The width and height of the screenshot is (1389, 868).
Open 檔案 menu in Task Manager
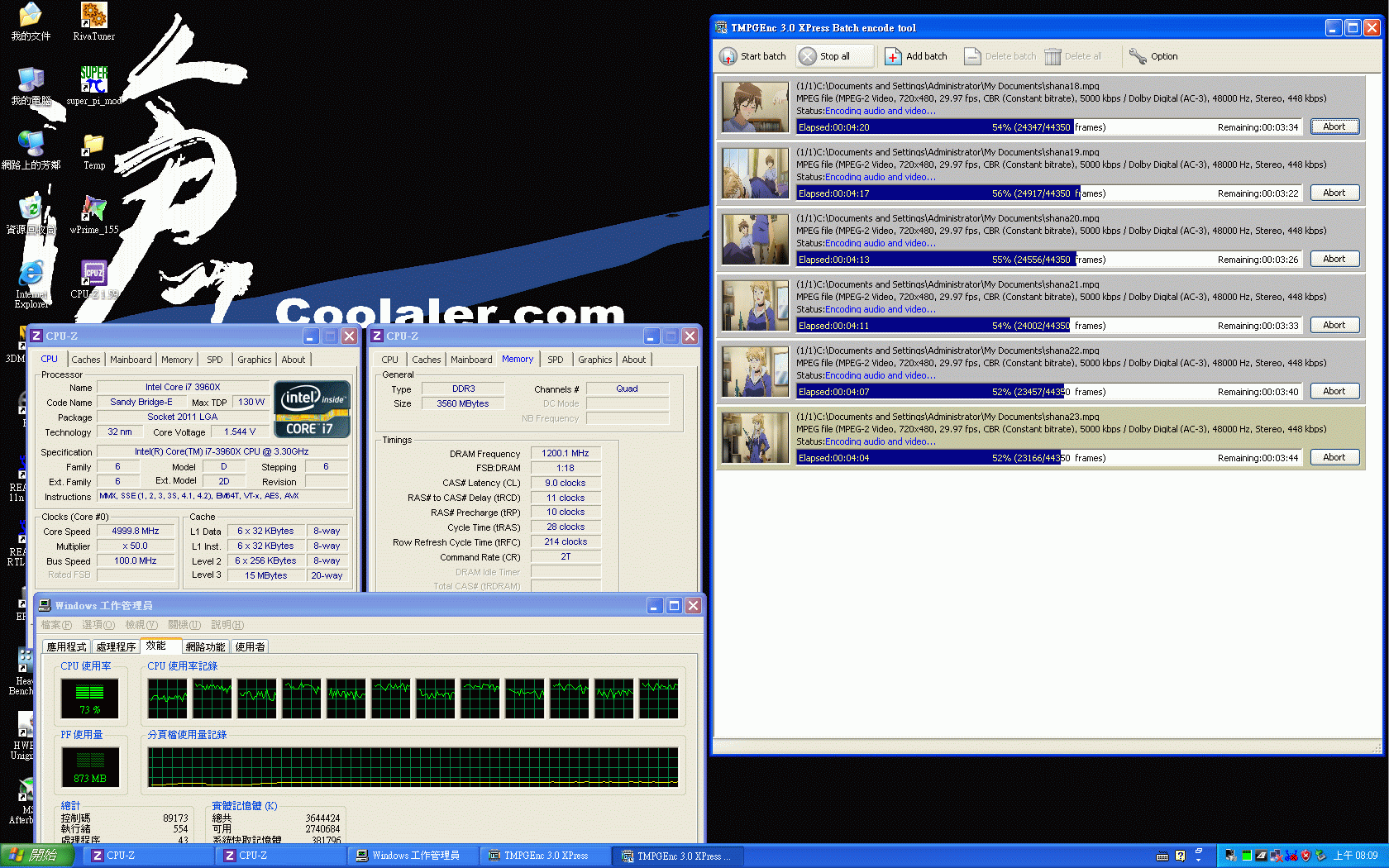[x=56, y=625]
